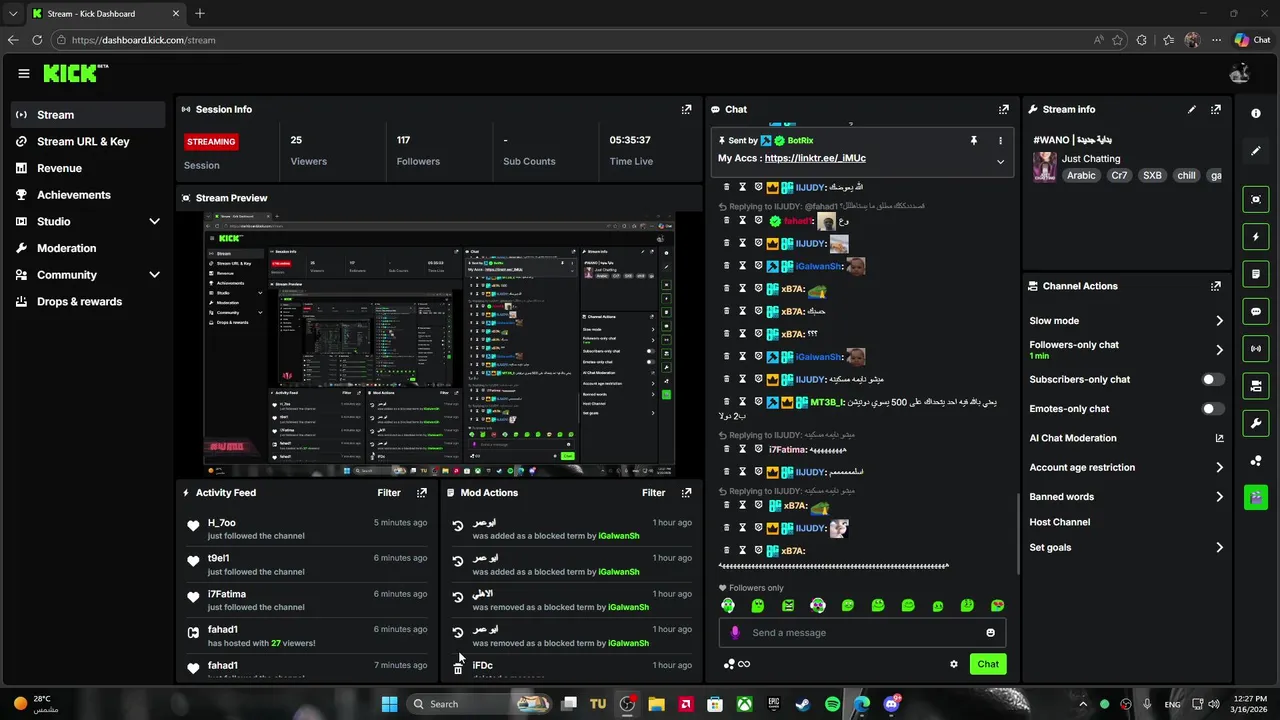This screenshot has width=1280, height=720.
Task: Toggle Emotes-only chat switch
Action: [1212, 409]
